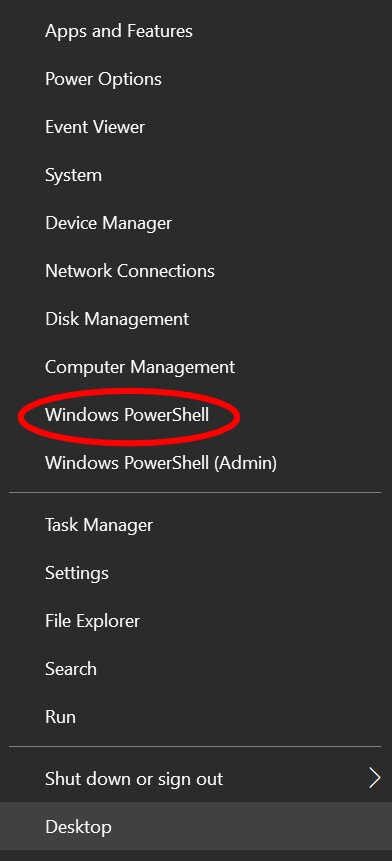Choose Network Connections
The height and width of the screenshot is (861, 392).
point(196,271)
